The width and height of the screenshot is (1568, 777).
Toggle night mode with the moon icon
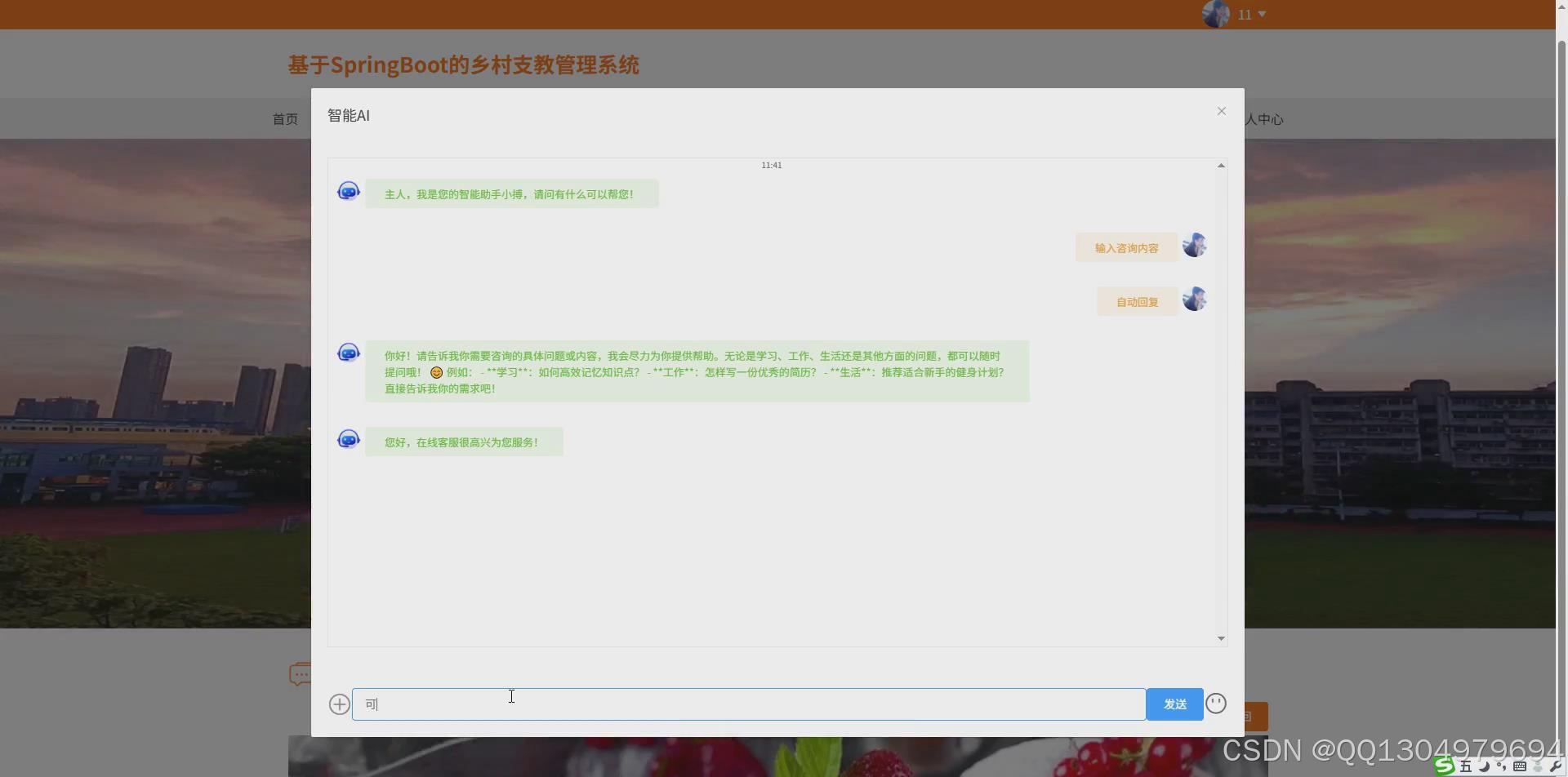1484,767
